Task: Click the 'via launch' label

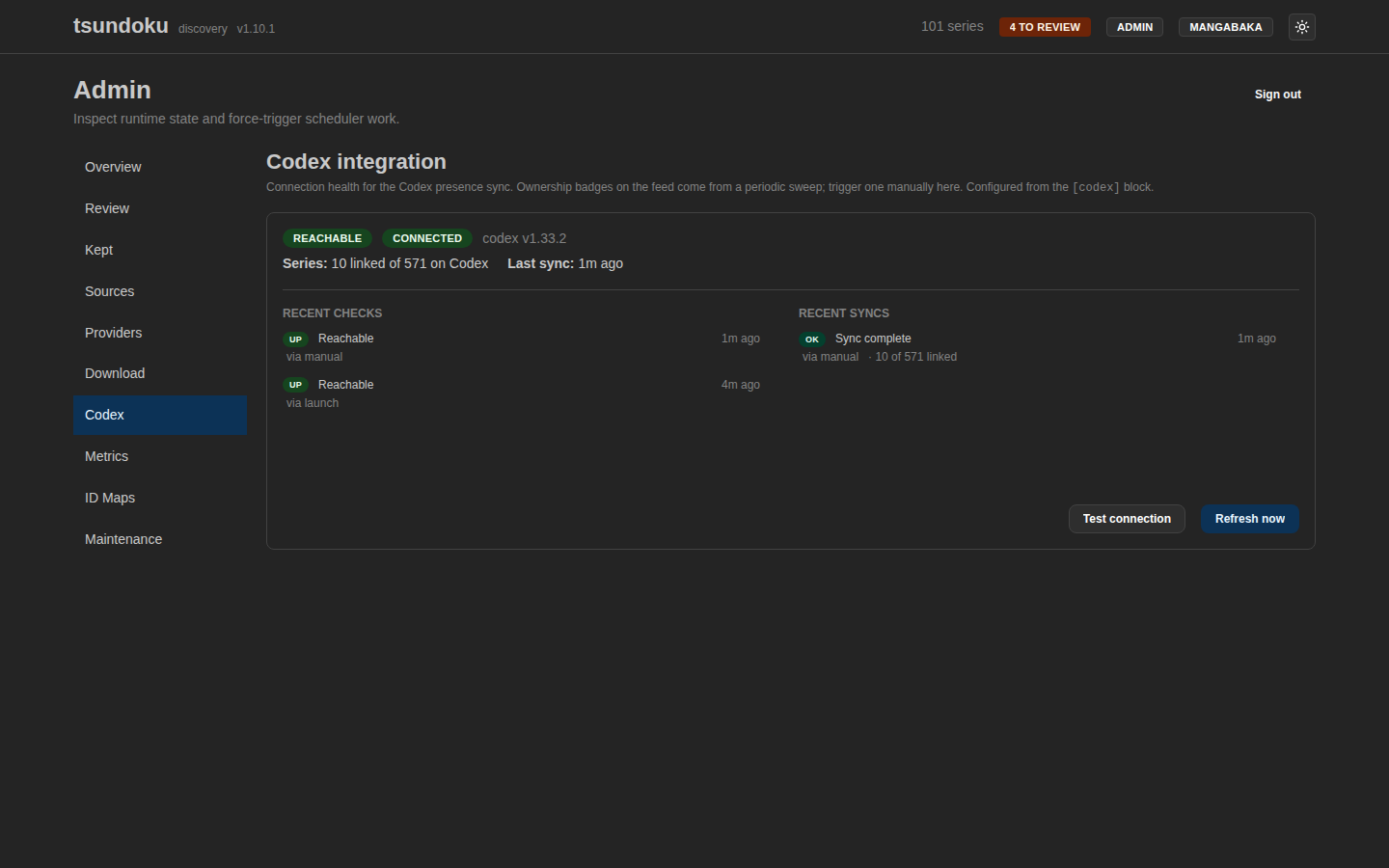Action: pos(313,403)
